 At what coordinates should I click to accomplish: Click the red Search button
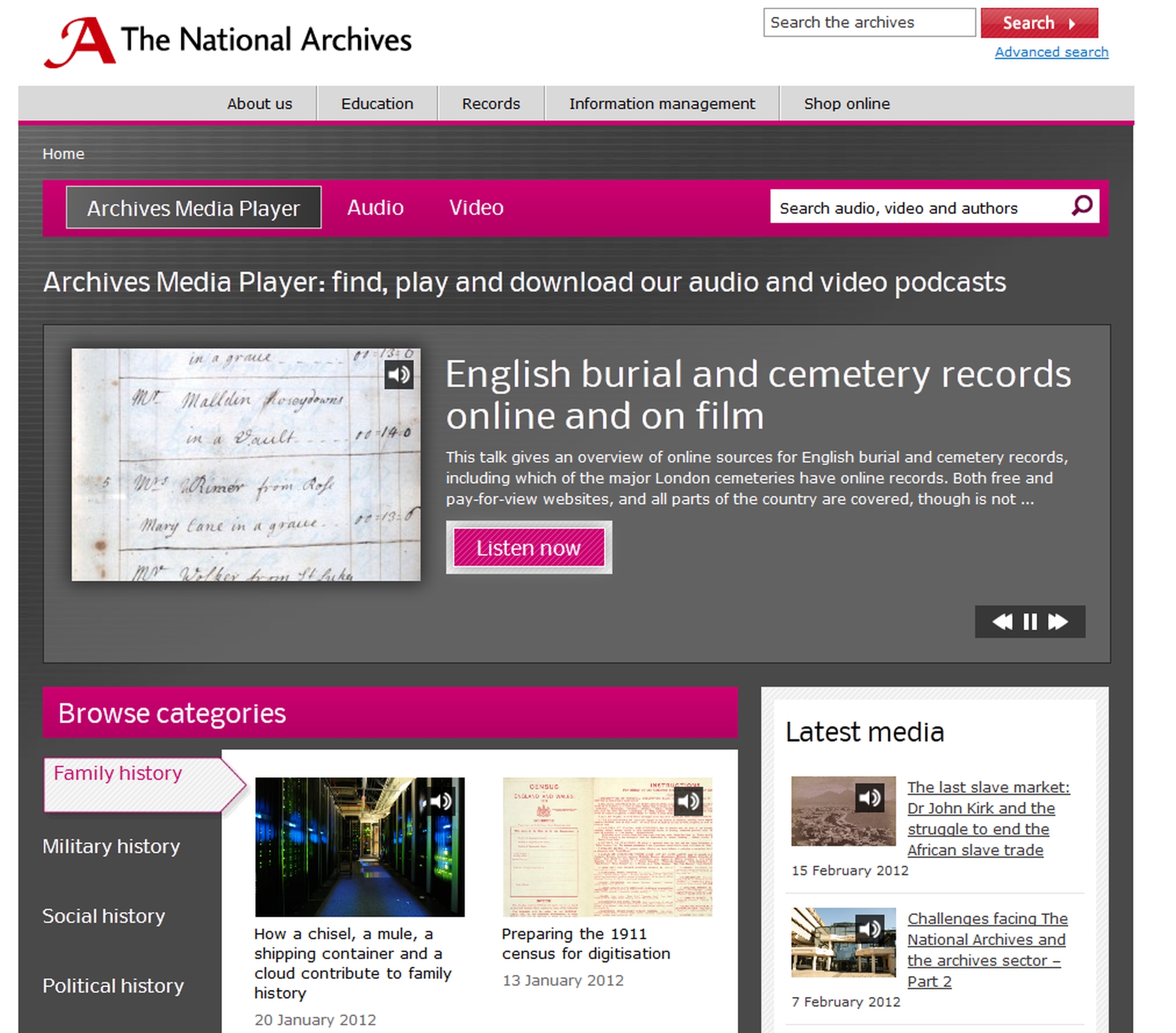[x=1039, y=23]
